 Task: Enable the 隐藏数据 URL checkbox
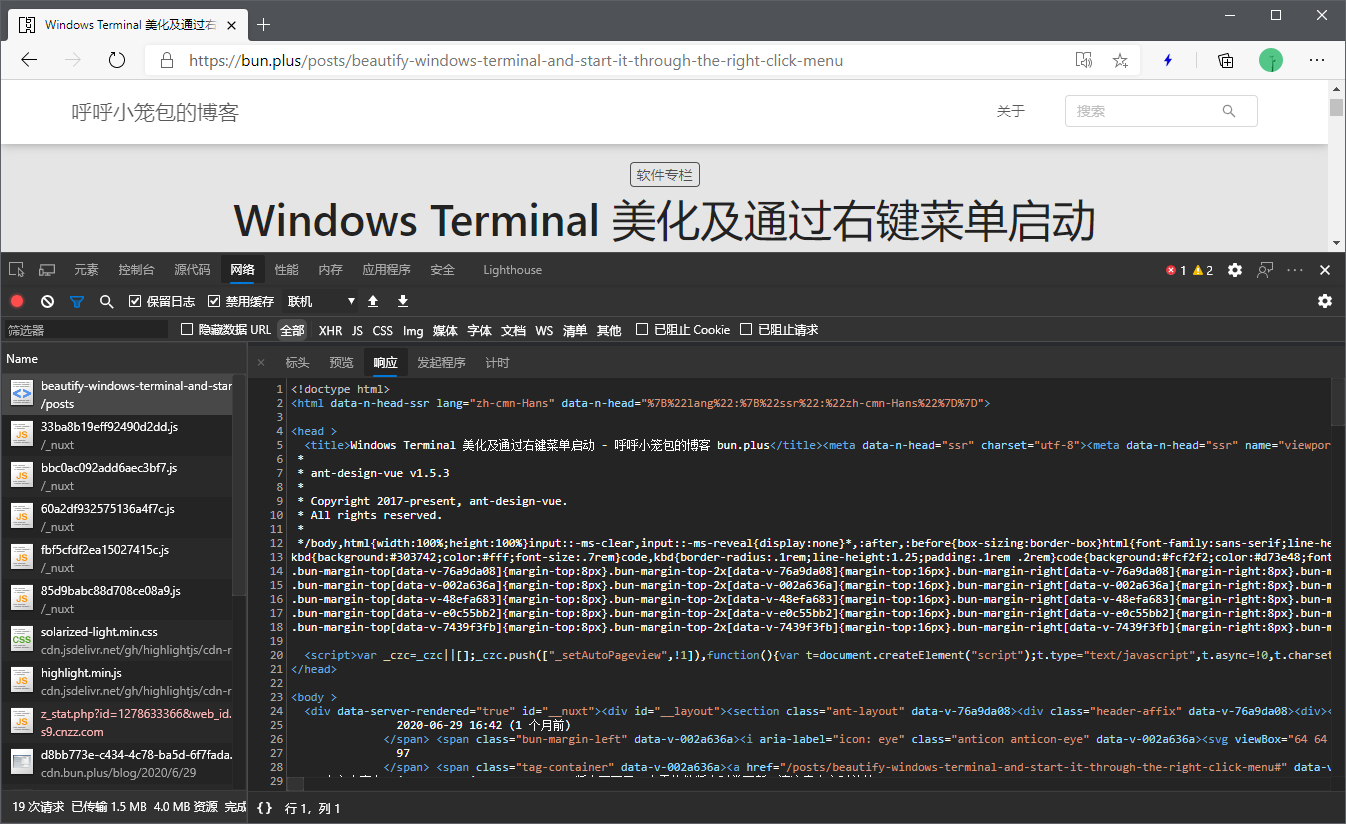click(x=187, y=330)
